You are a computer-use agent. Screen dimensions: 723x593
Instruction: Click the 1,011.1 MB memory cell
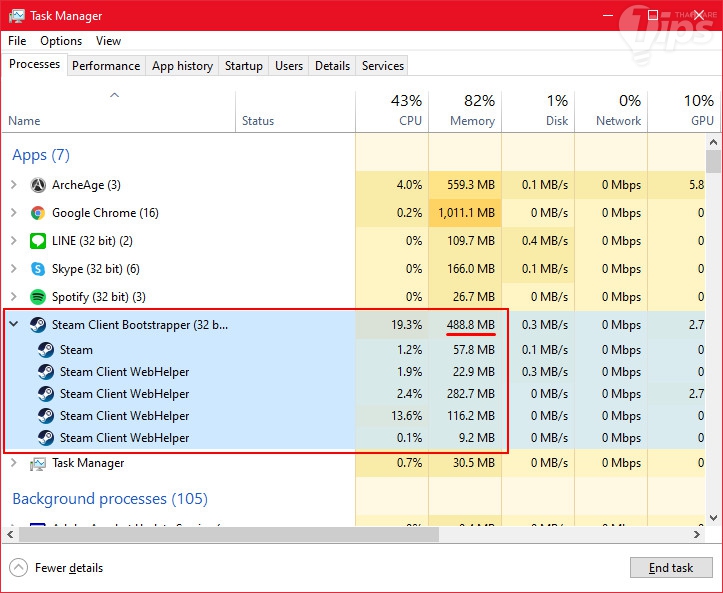tap(465, 213)
